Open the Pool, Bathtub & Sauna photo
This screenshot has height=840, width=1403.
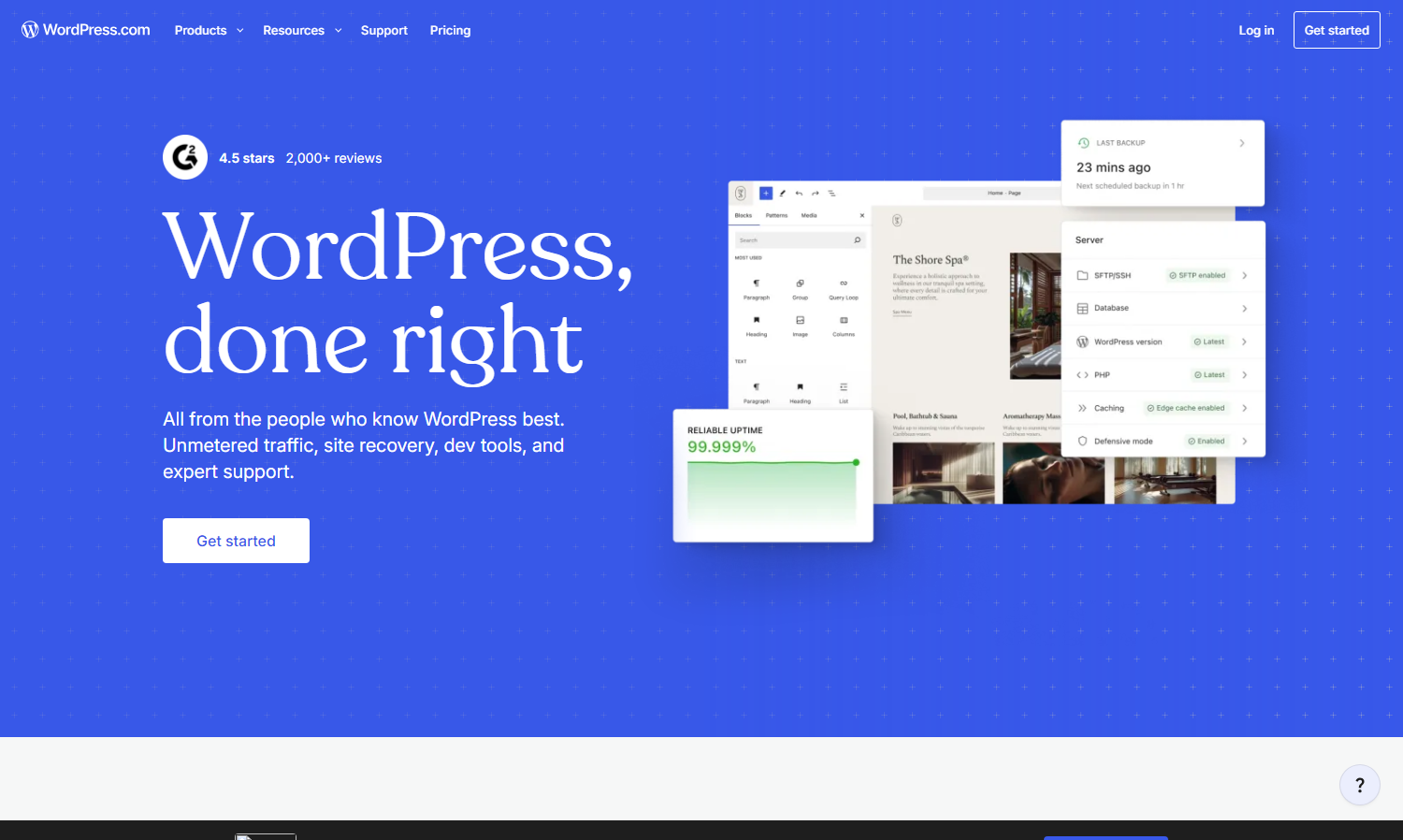point(943,473)
